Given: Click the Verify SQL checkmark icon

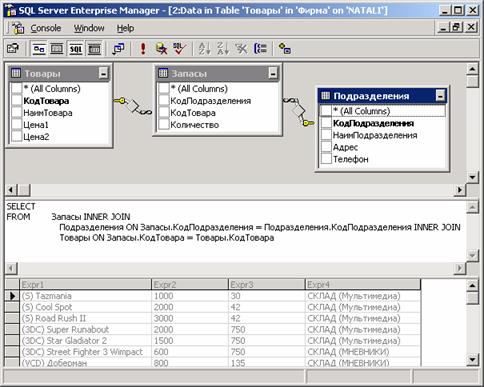Looking at the screenshot, I should tap(179, 49).
